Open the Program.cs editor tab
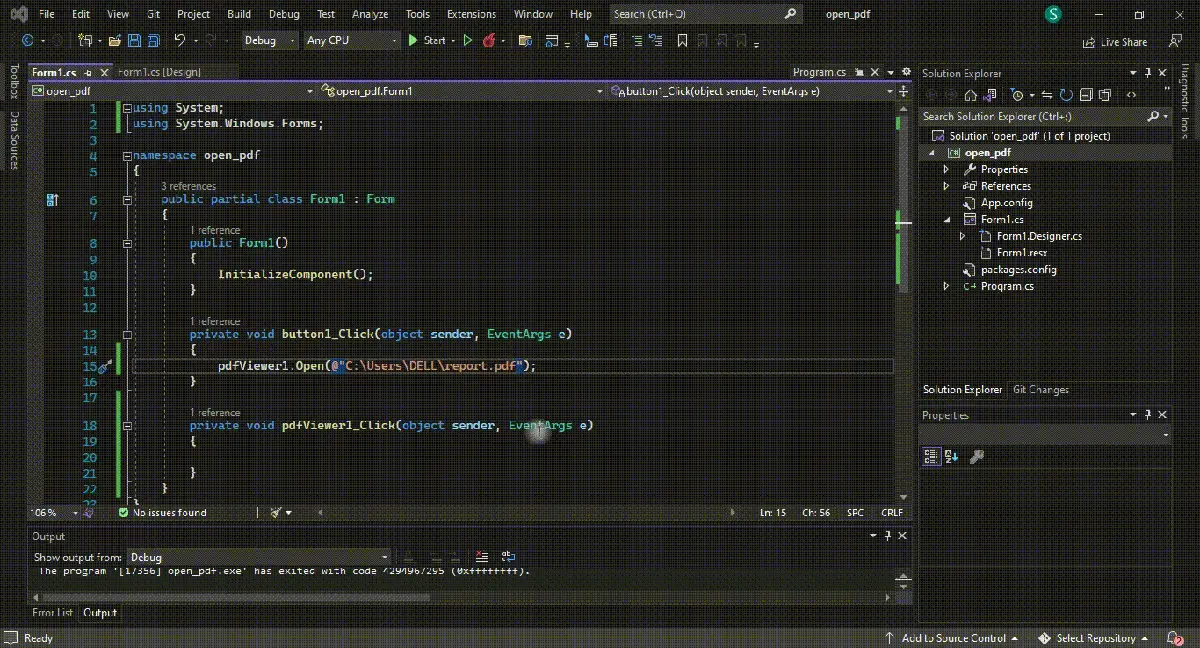 [819, 73]
